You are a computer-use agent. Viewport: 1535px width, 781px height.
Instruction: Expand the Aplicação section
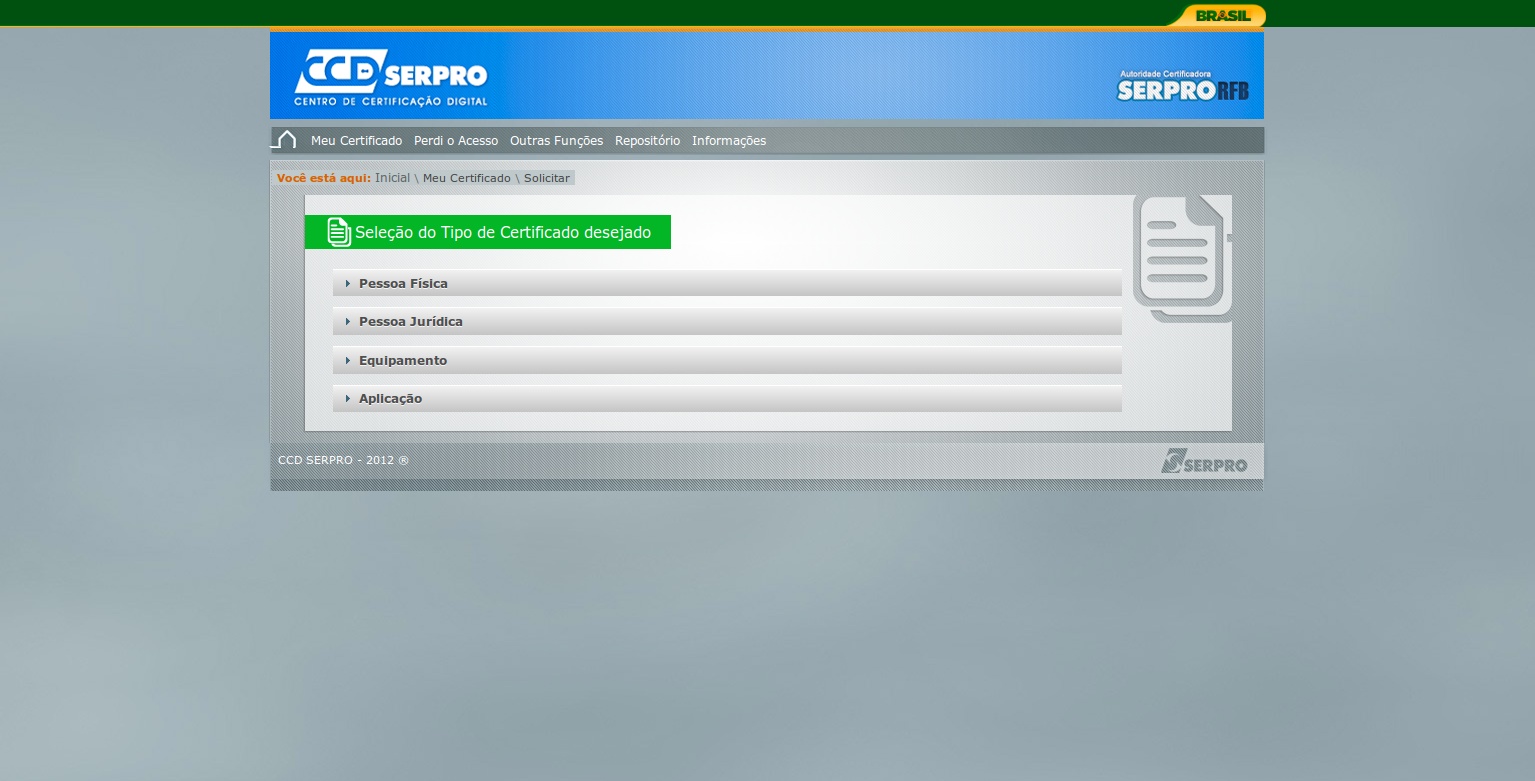(x=390, y=399)
